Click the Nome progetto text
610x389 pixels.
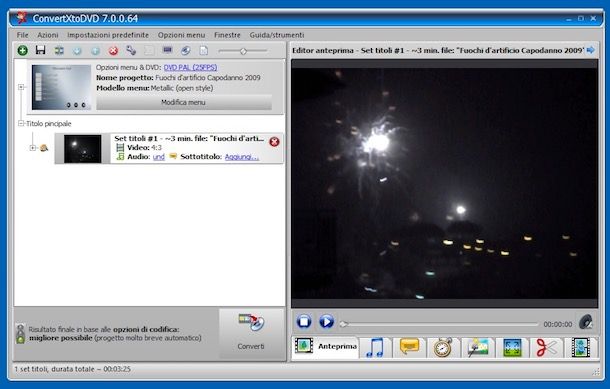click(x=178, y=78)
